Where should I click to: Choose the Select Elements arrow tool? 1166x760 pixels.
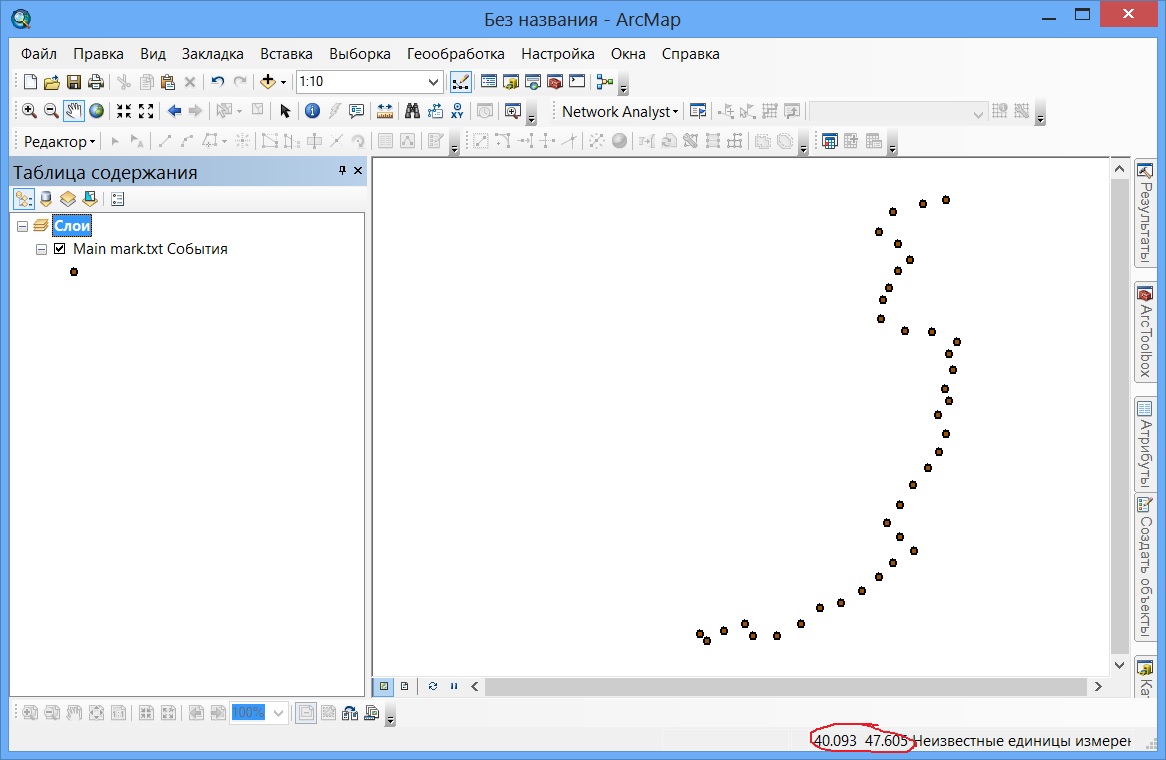point(285,111)
